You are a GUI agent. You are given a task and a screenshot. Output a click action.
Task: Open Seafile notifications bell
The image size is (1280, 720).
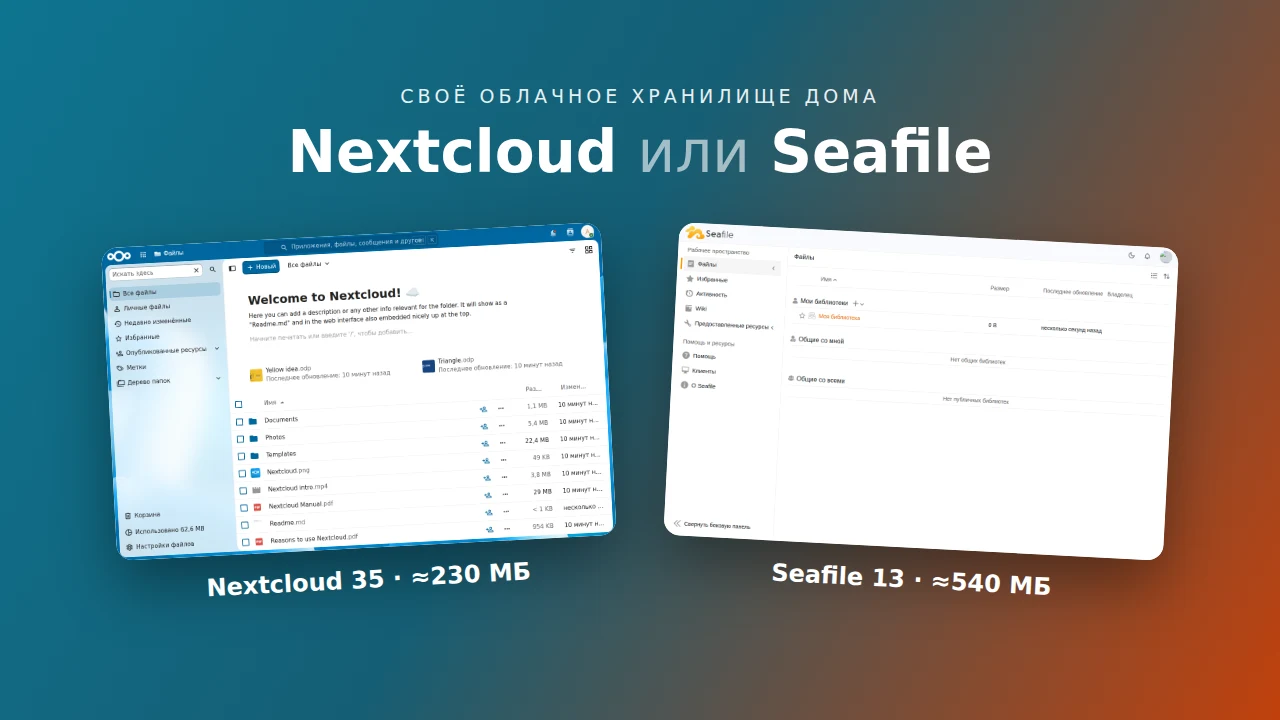click(x=1147, y=256)
